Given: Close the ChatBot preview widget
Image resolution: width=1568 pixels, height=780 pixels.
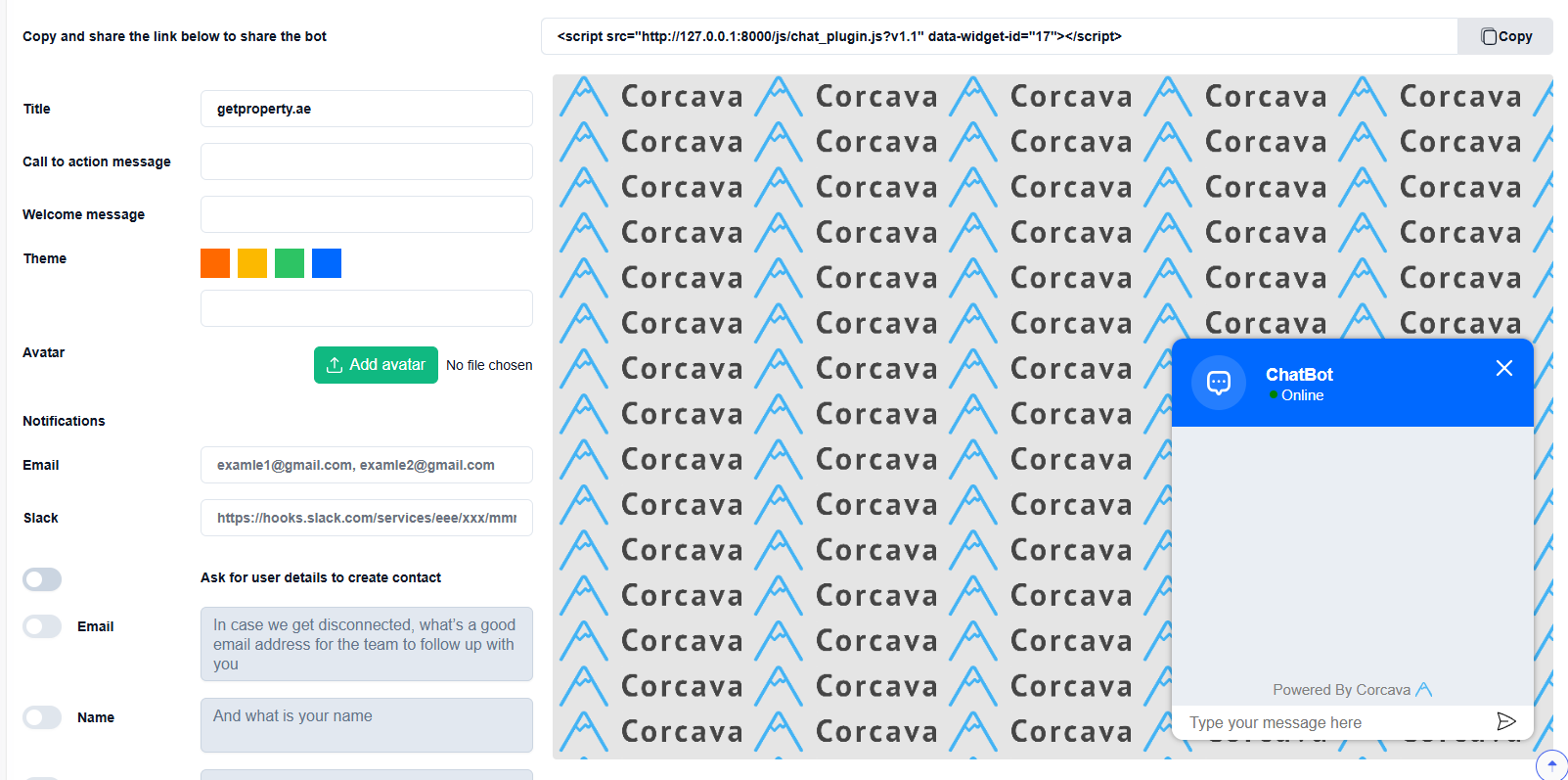Looking at the screenshot, I should [1503, 368].
